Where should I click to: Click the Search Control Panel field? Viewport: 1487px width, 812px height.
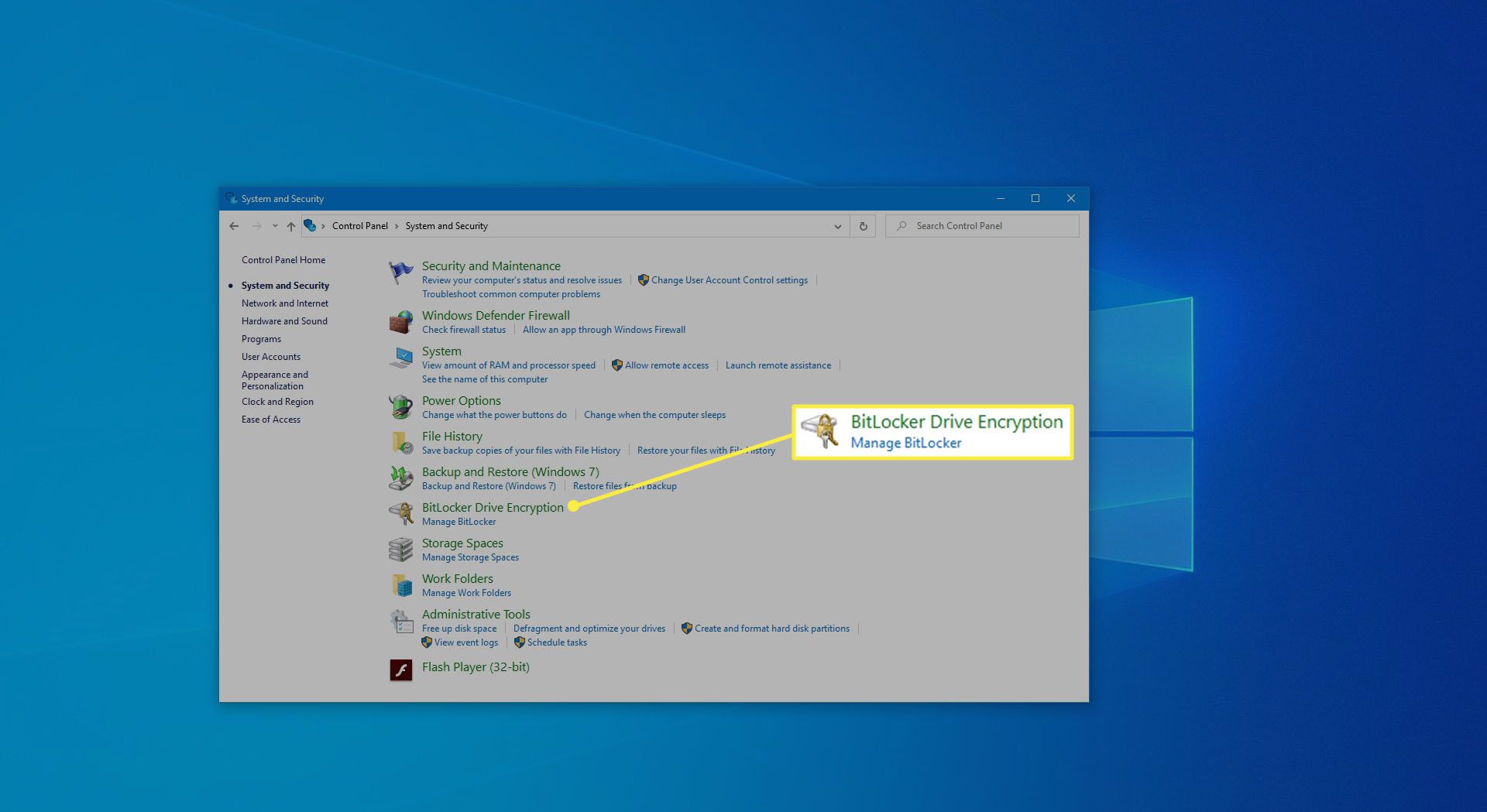(x=982, y=226)
